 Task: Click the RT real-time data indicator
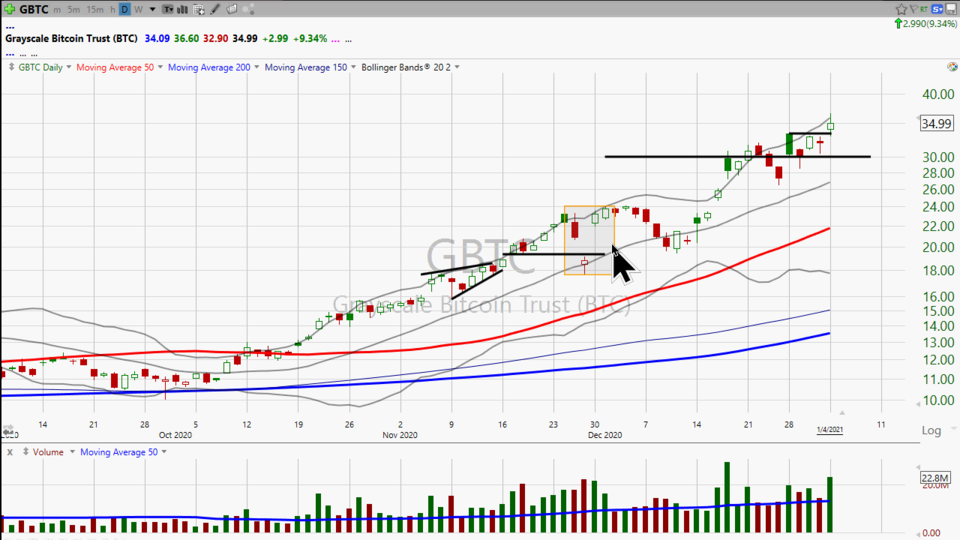pyautogui.click(x=924, y=9)
